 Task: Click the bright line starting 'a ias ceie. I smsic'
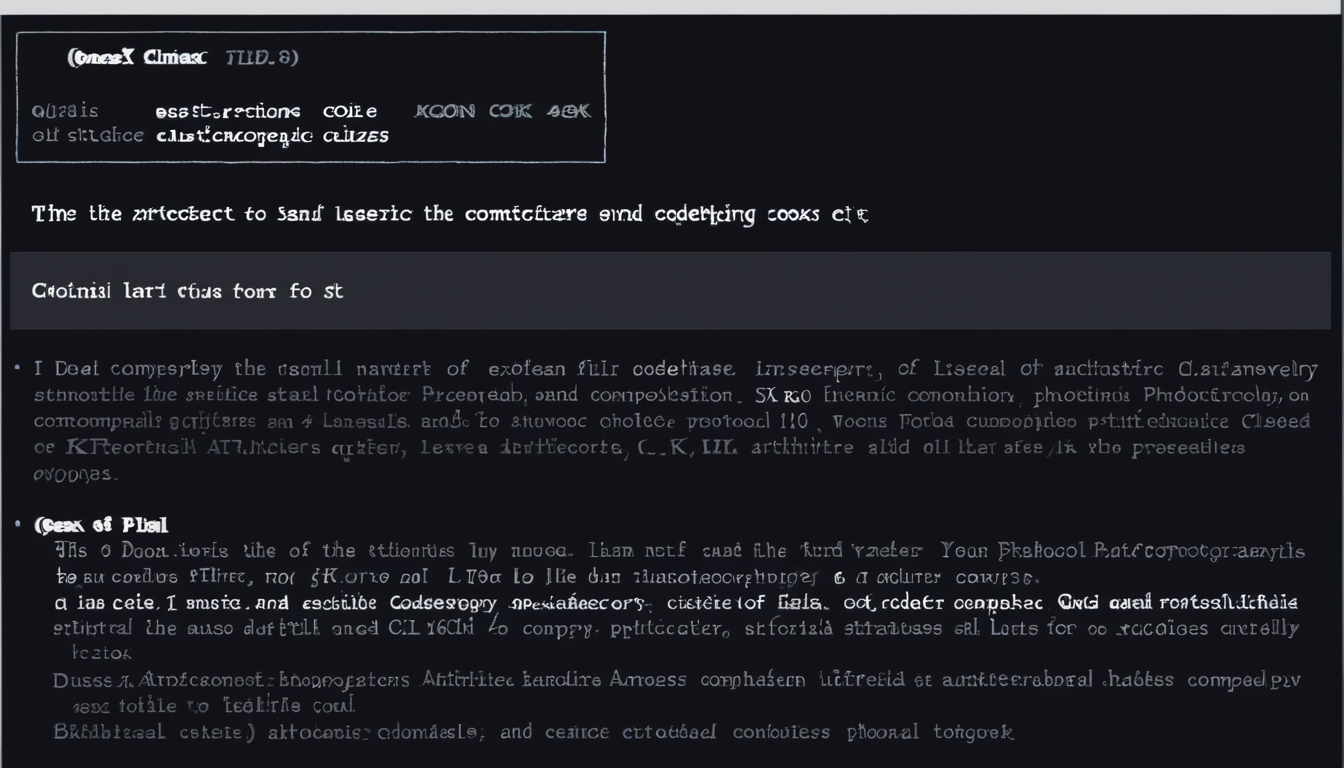tap(675, 603)
